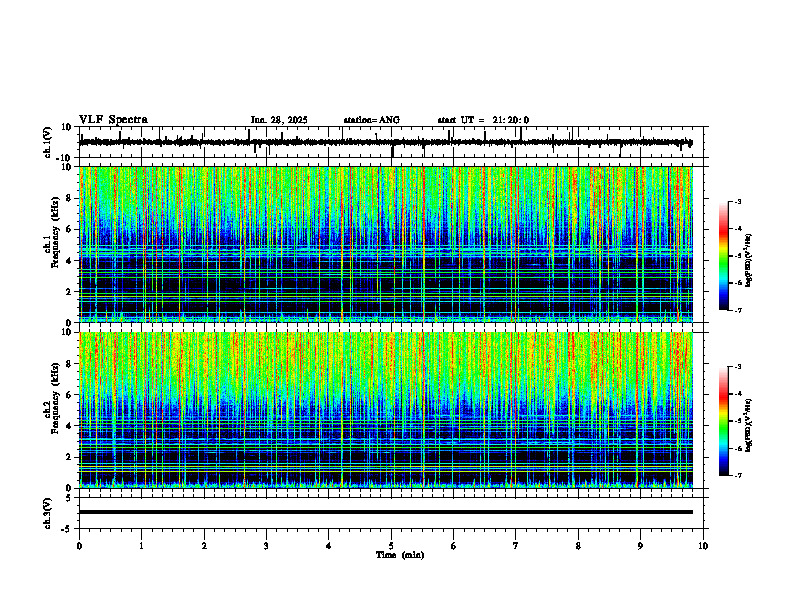This screenshot has width=792, height=612.
Task: Click the "7" tick on the time axis
Action: pyautogui.click(x=516, y=546)
